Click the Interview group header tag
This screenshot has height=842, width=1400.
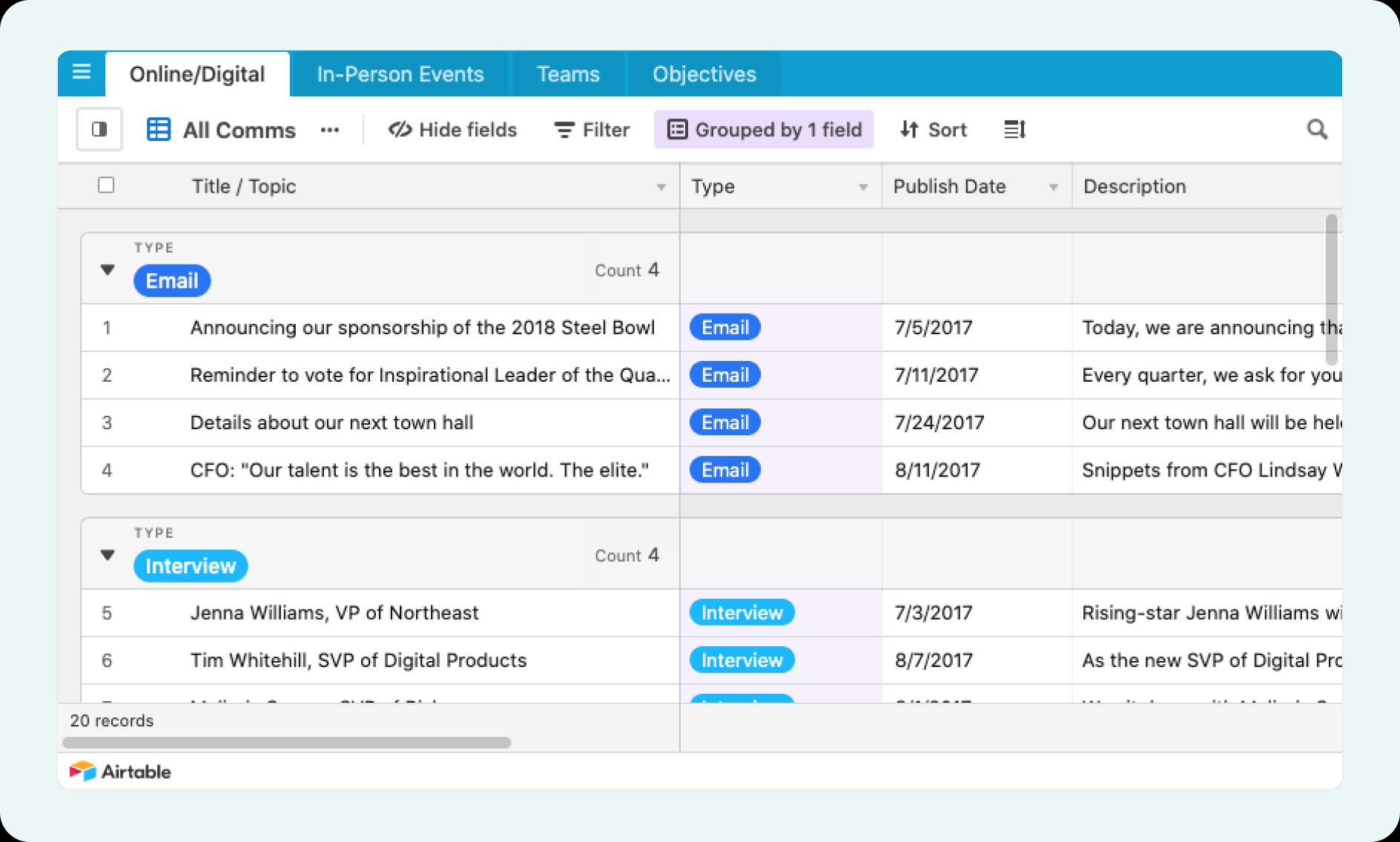[191, 566]
